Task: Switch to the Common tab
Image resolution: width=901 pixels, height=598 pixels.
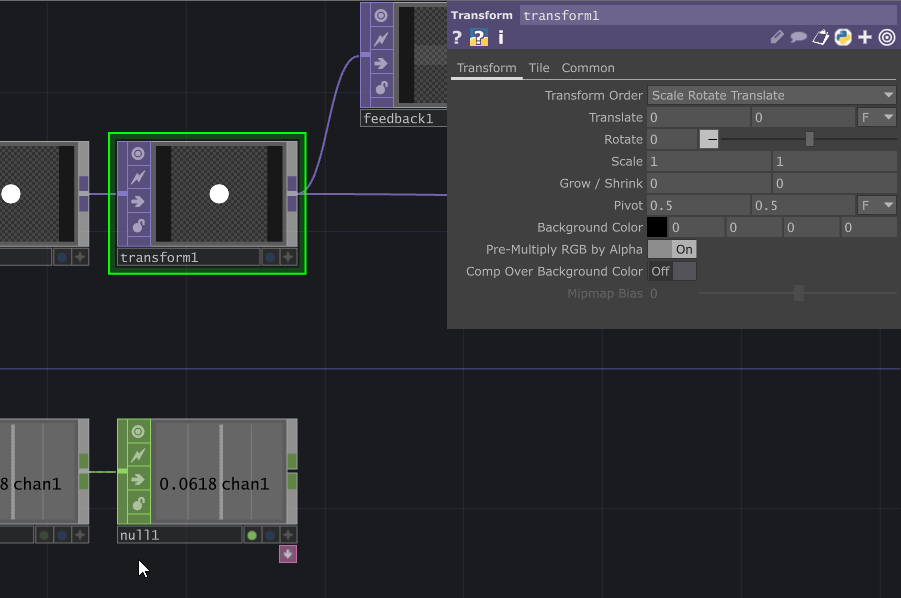Action: [587, 68]
